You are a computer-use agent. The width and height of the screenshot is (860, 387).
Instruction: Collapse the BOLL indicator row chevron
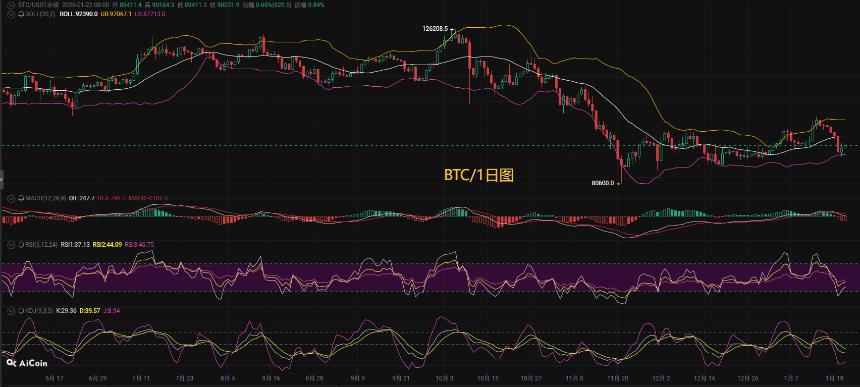10,14
